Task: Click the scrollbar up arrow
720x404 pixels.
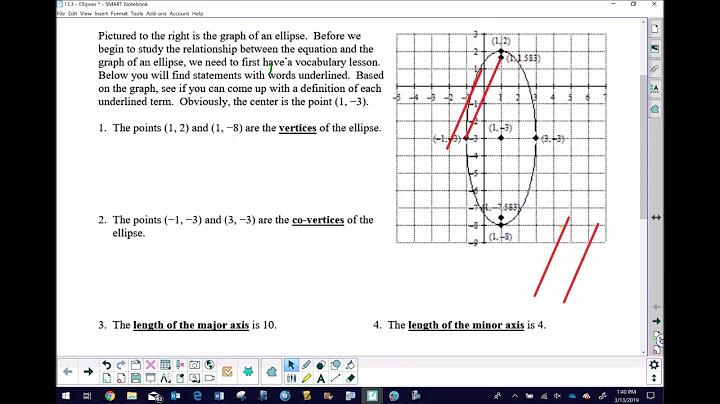Action: (643, 22)
